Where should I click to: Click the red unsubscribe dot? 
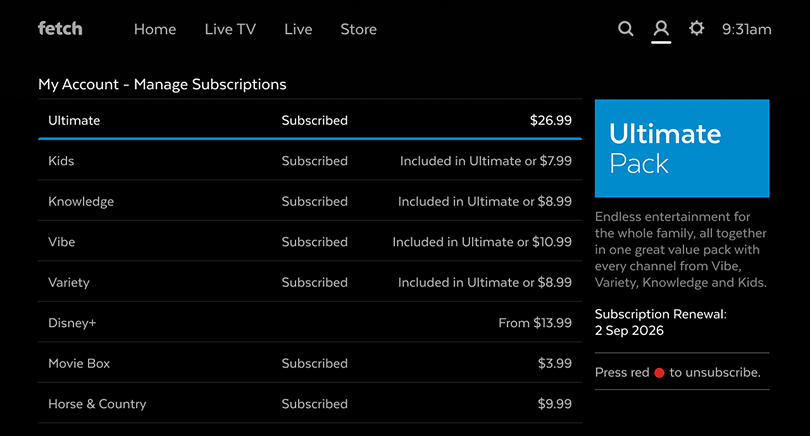coord(659,372)
